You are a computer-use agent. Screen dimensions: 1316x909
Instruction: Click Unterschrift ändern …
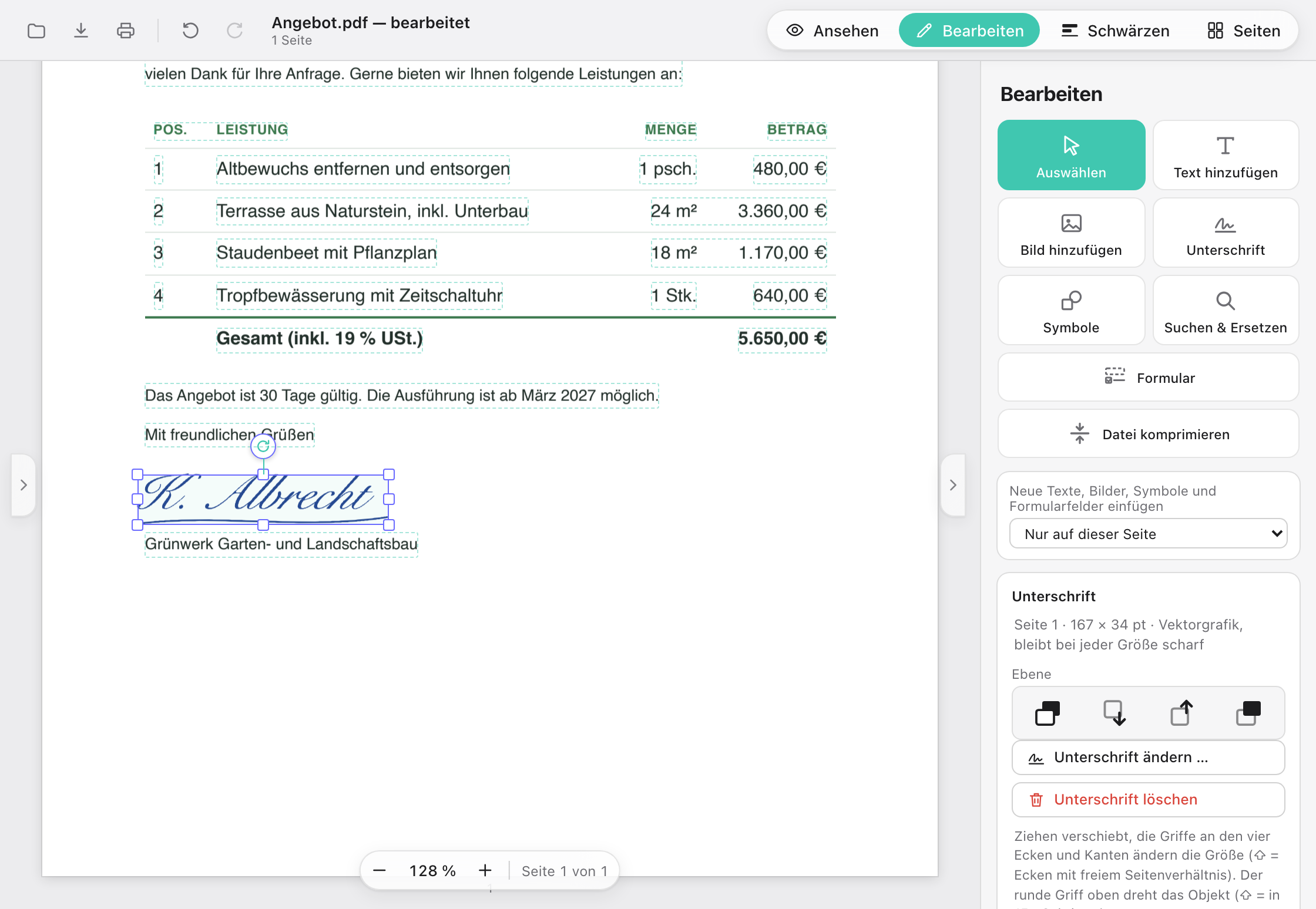click(x=1149, y=757)
